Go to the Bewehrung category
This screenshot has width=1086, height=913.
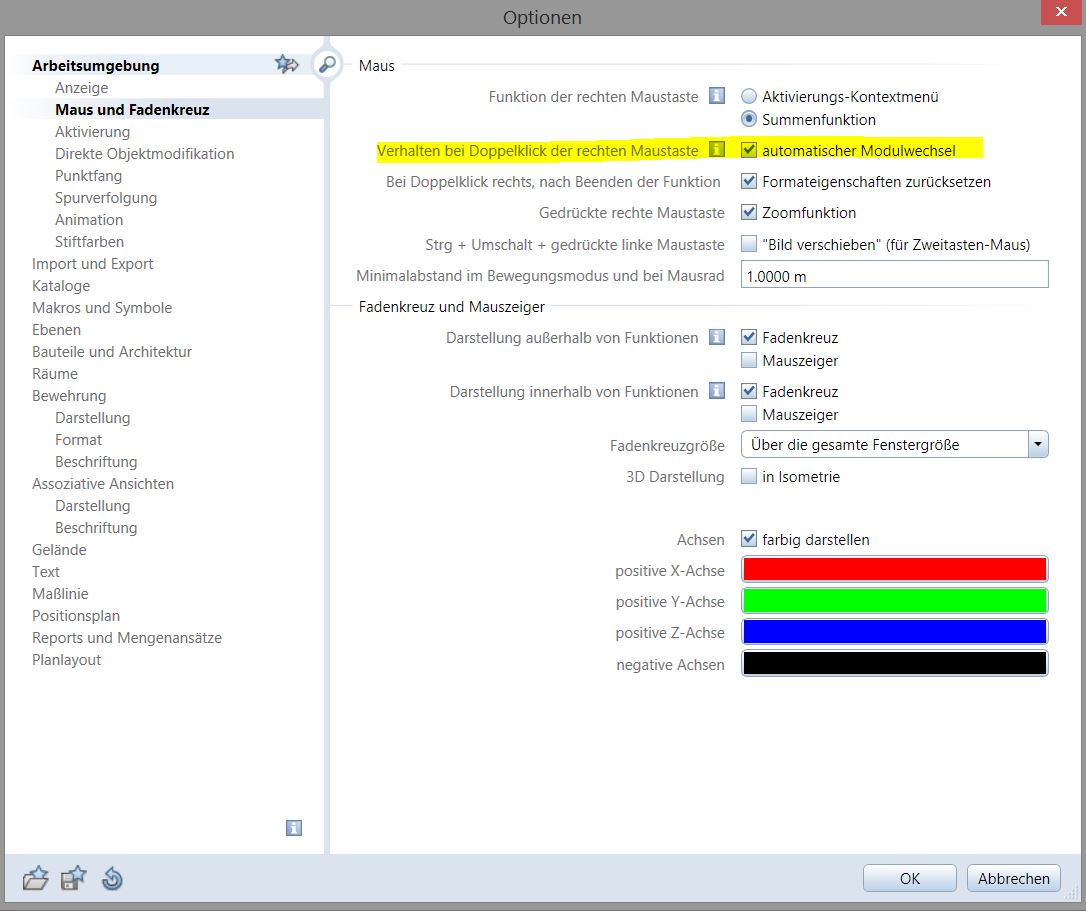click(x=69, y=396)
